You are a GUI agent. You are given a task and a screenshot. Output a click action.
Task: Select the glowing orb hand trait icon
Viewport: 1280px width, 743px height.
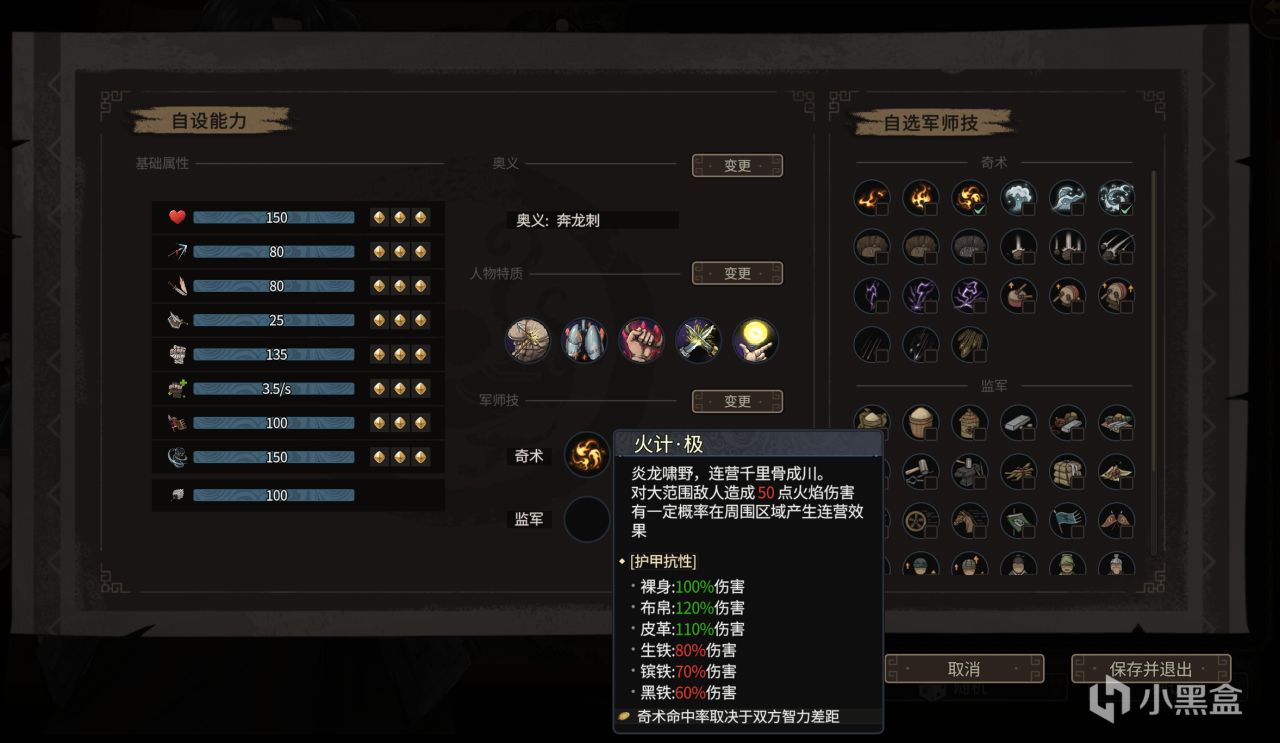[x=755, y=341]
